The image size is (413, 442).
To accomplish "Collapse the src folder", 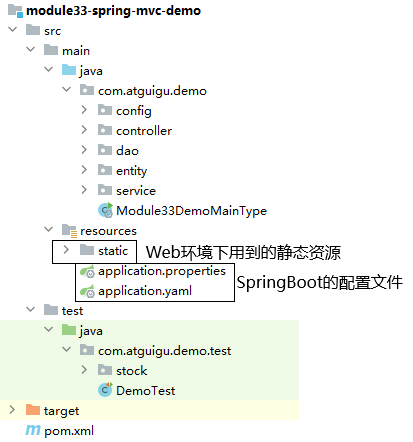I will tap(13, 29).
